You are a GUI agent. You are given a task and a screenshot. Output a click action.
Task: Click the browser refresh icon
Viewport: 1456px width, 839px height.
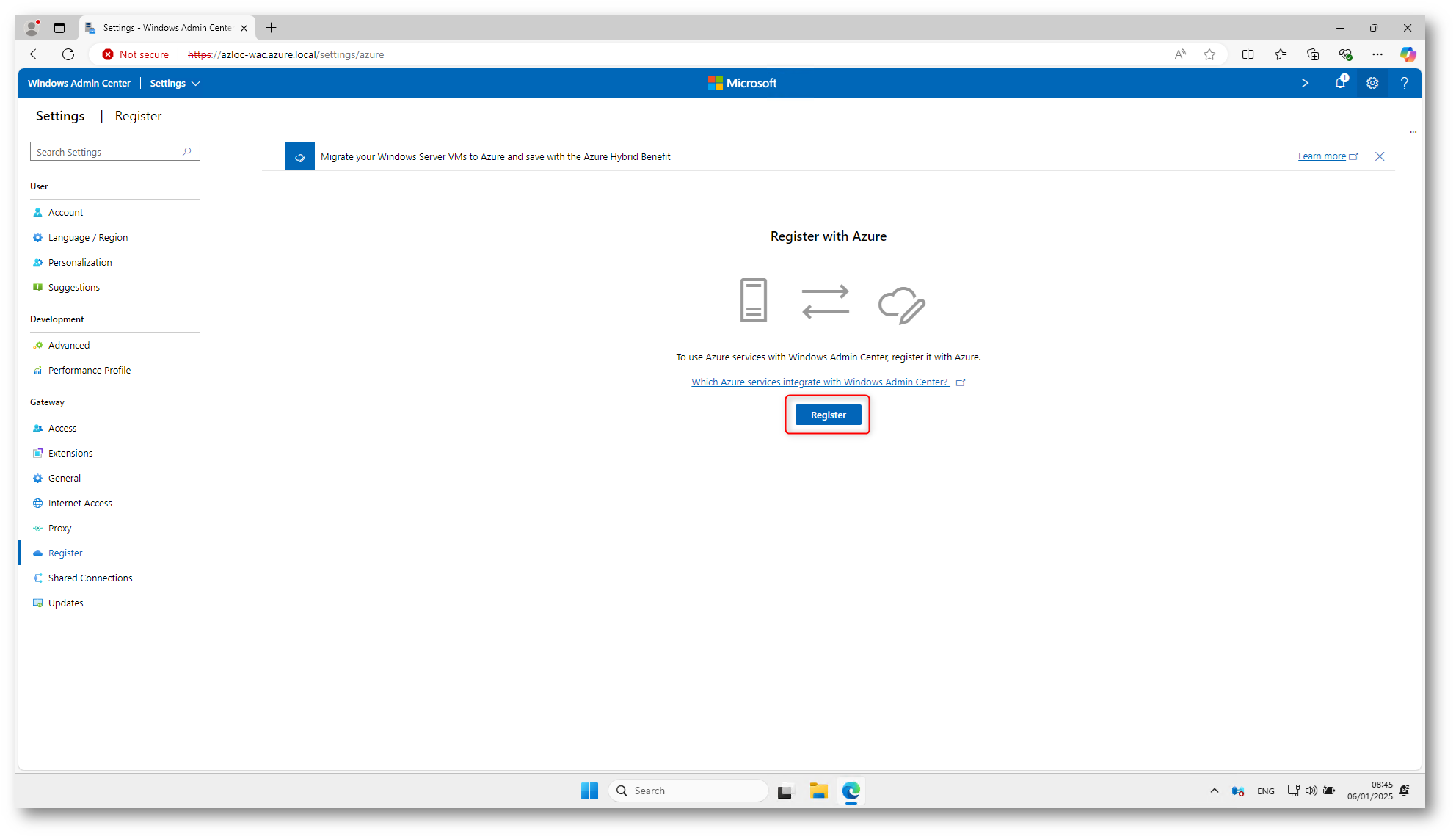(x=68, y=54)
